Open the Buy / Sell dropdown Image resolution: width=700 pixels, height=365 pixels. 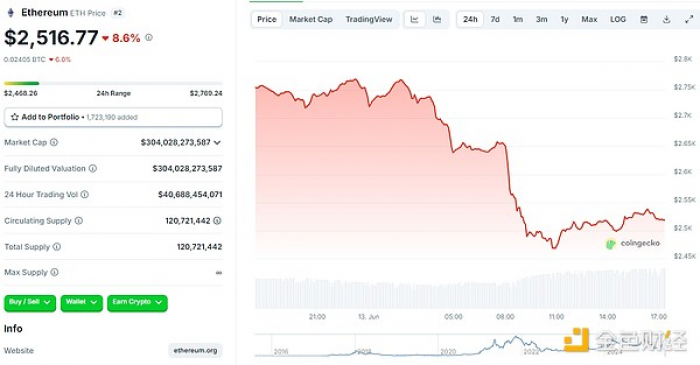30,302
